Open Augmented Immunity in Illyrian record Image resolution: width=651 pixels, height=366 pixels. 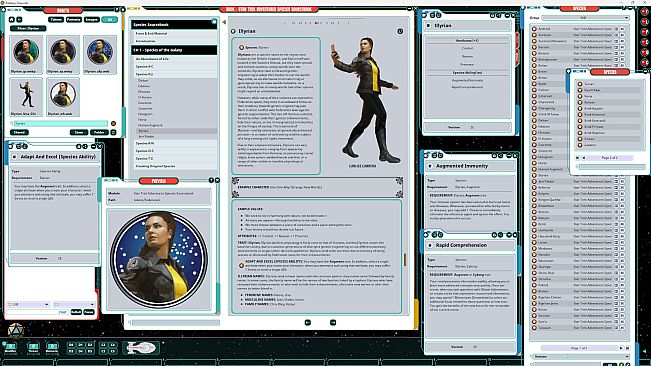[x=467, y=81]
